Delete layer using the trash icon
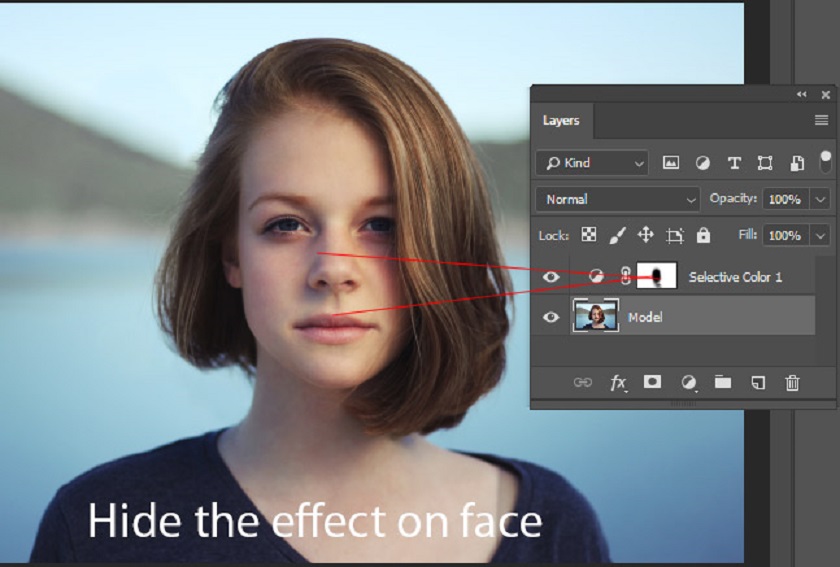 (x=792, y=382)
